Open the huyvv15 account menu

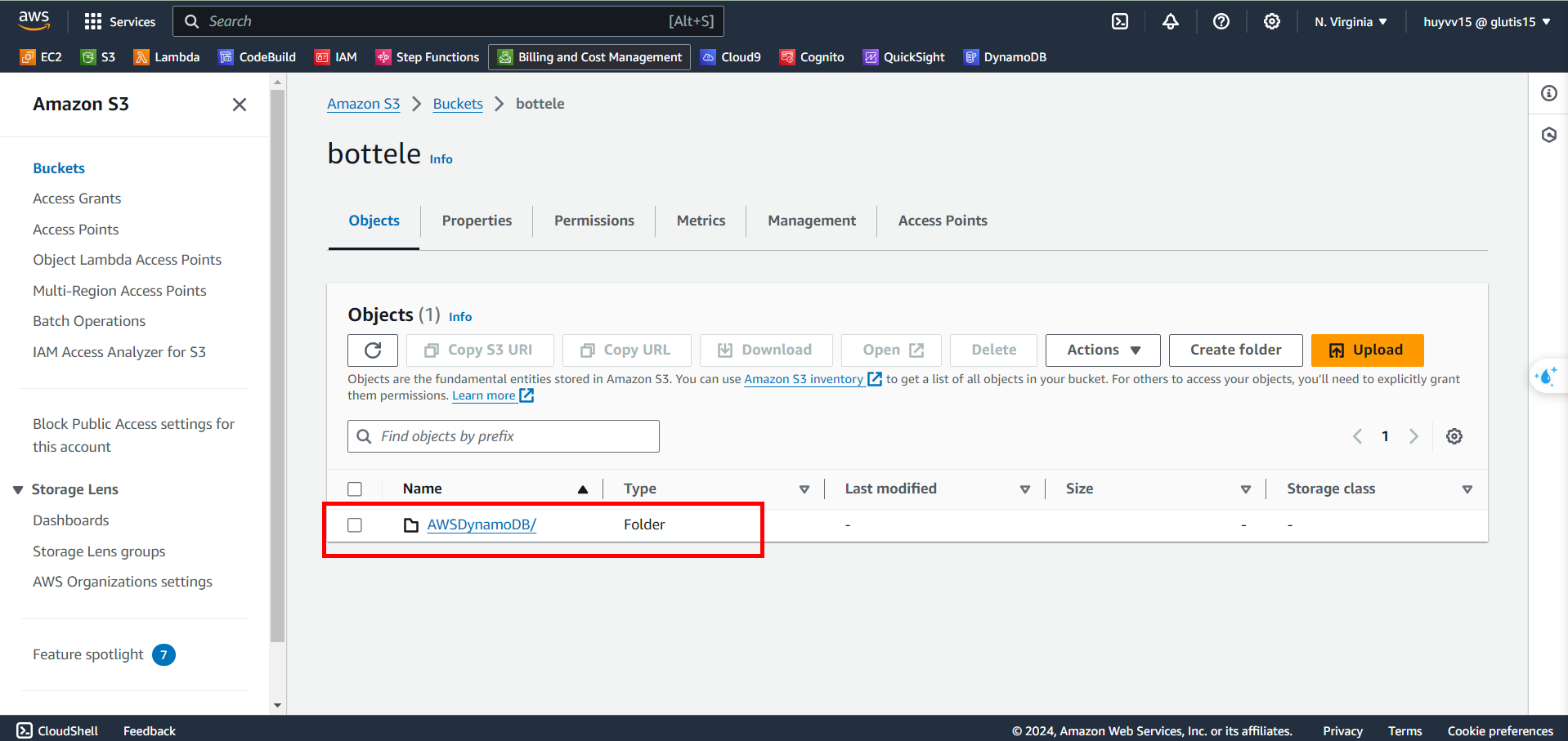click(1487, 22)
